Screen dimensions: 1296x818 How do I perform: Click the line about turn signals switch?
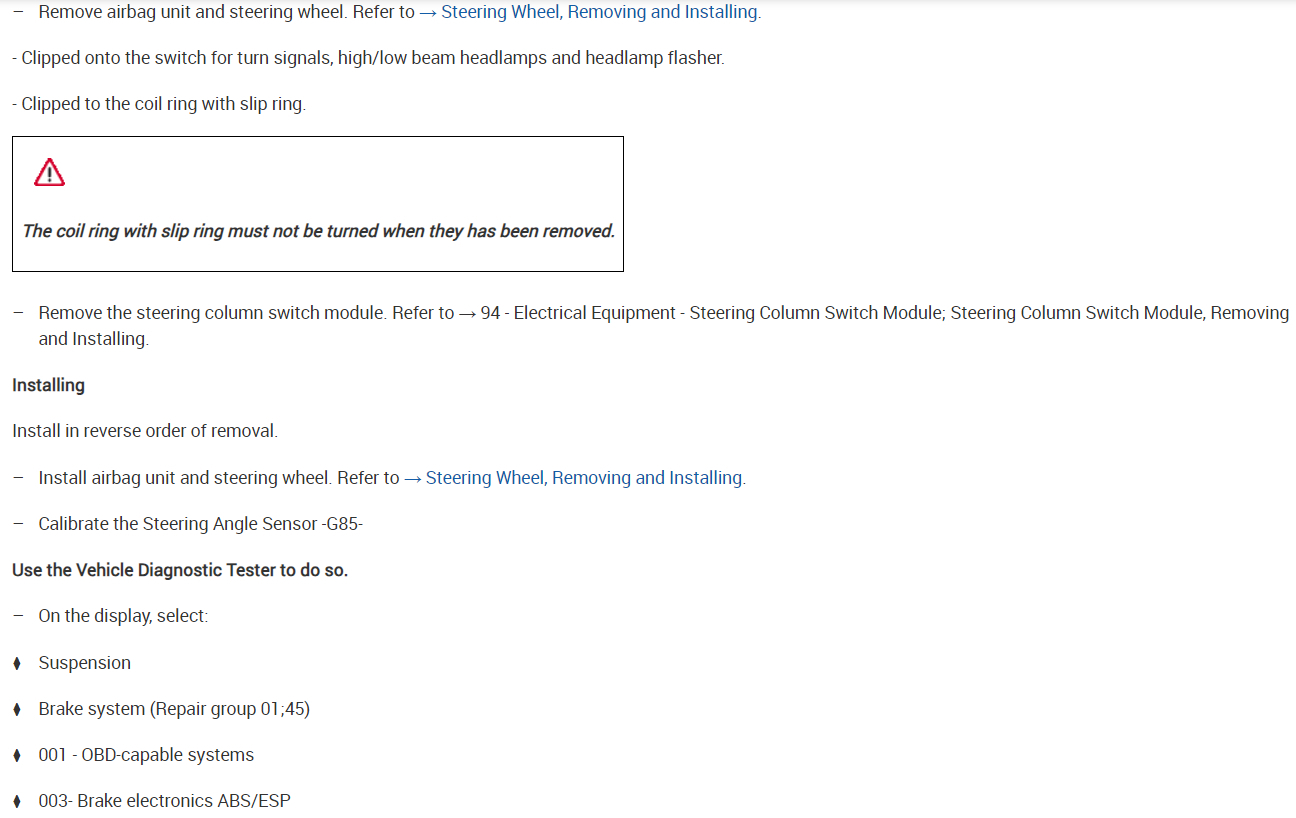(x=368, y=58)
